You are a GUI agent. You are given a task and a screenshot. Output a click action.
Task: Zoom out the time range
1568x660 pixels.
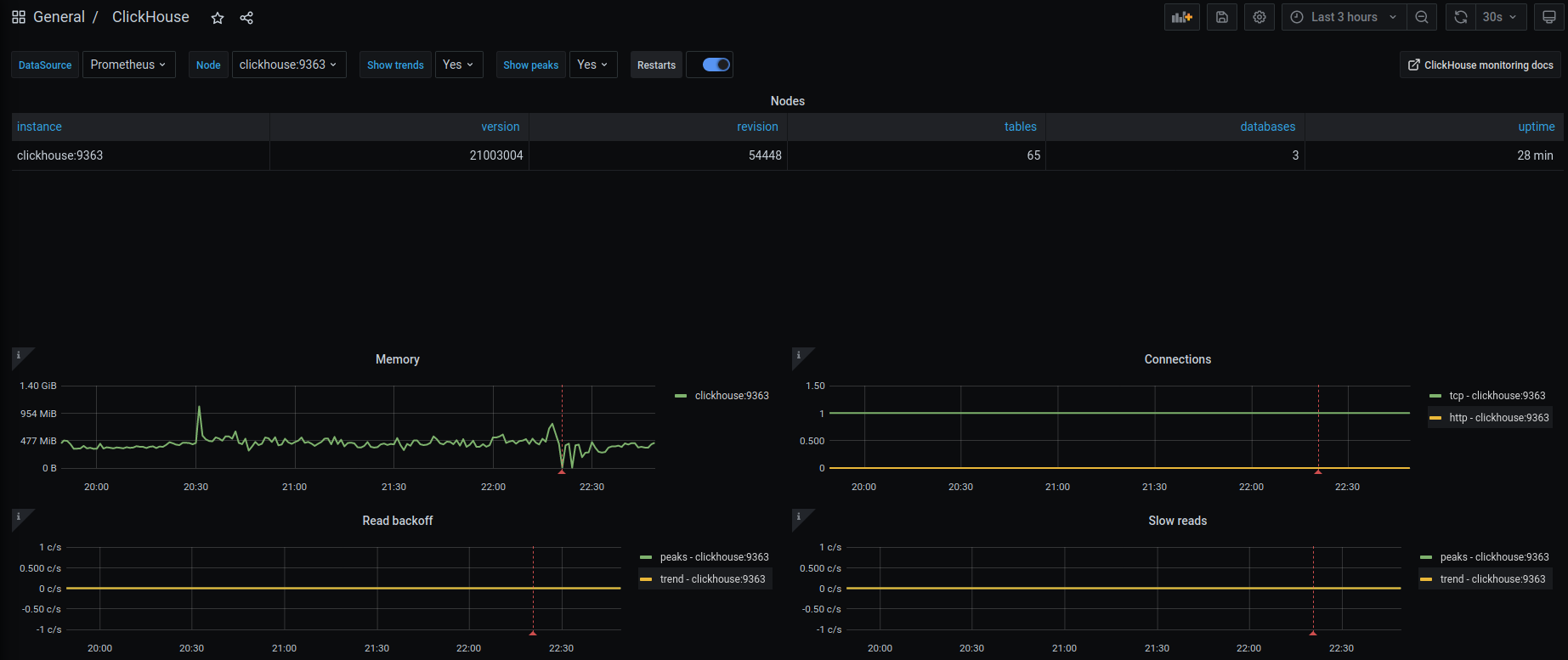1422,17
